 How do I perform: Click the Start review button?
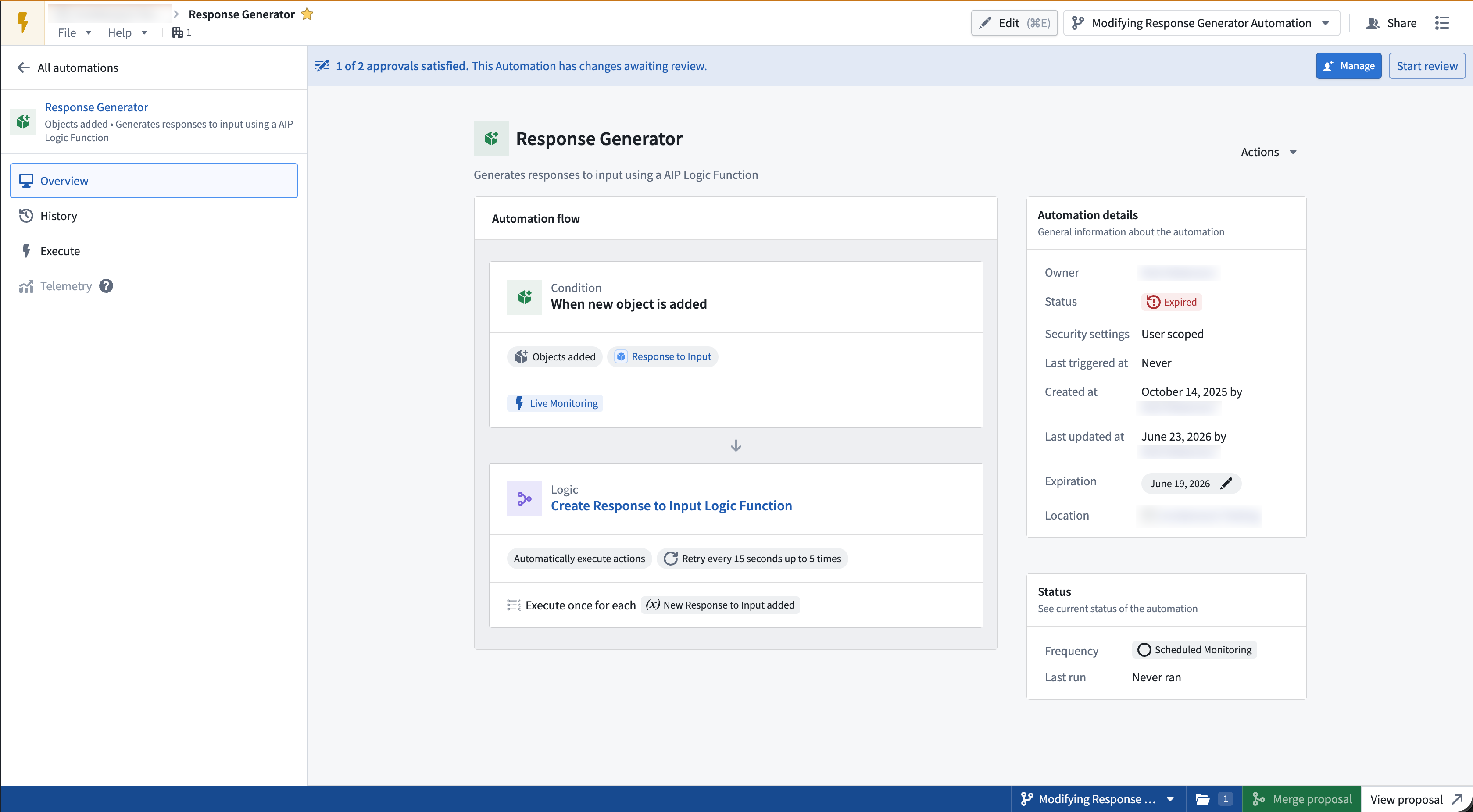[1427, 66]
